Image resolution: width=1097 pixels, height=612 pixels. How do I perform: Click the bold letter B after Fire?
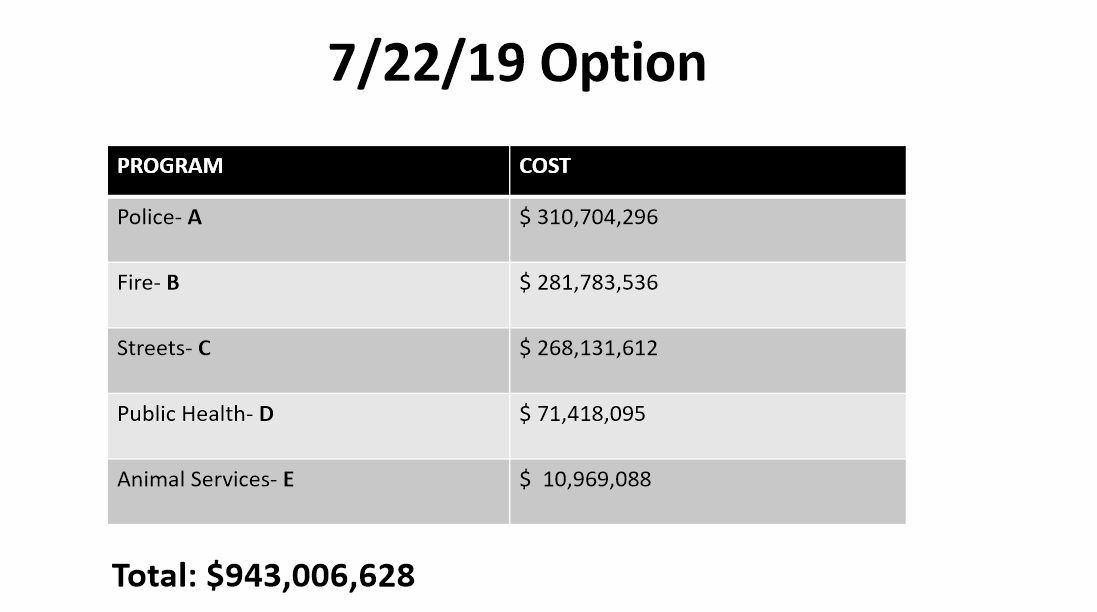[173, 283]
